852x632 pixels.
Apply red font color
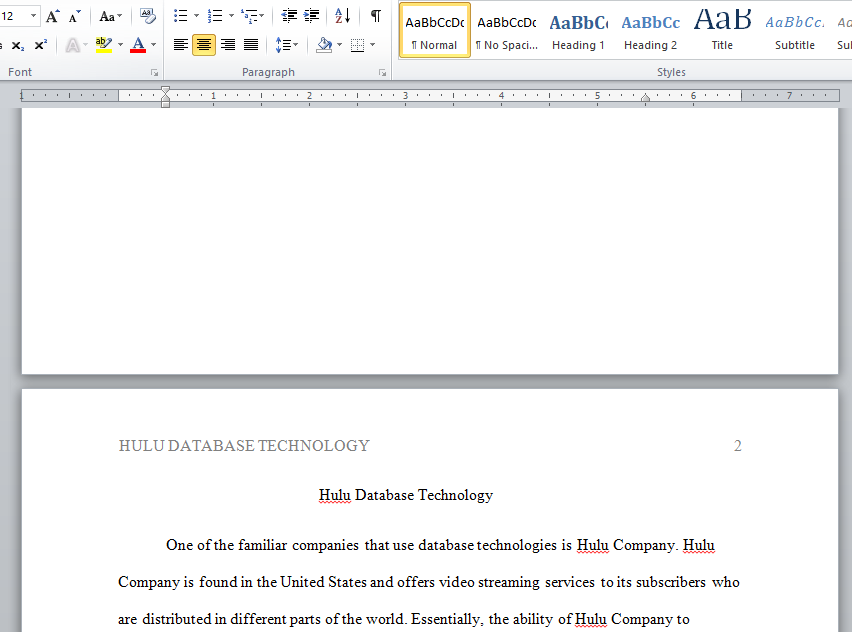pyautogui.click(x=139, y=45)
